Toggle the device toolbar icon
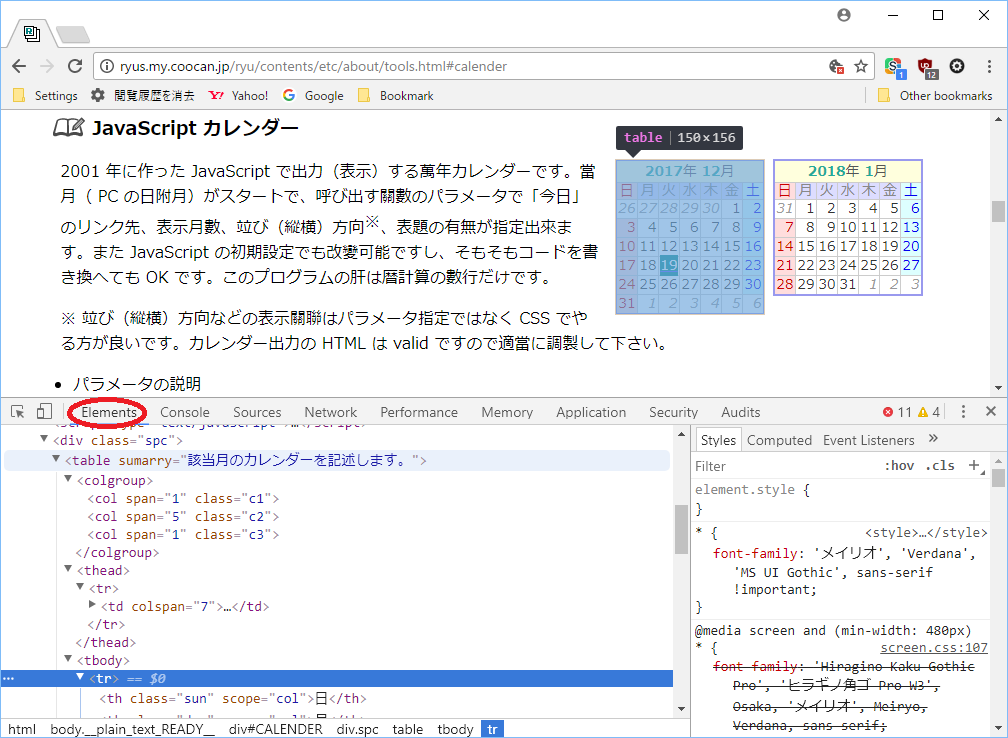This screenshot has width=1008, height=738. pyautogui.click(x=44, y=412)
